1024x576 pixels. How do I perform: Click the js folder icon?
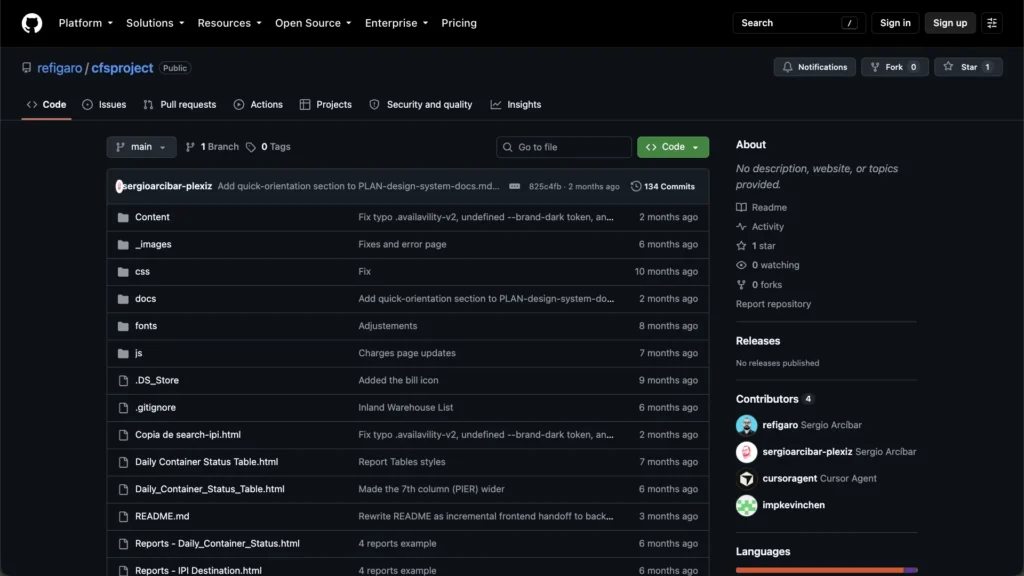(123, 353)
